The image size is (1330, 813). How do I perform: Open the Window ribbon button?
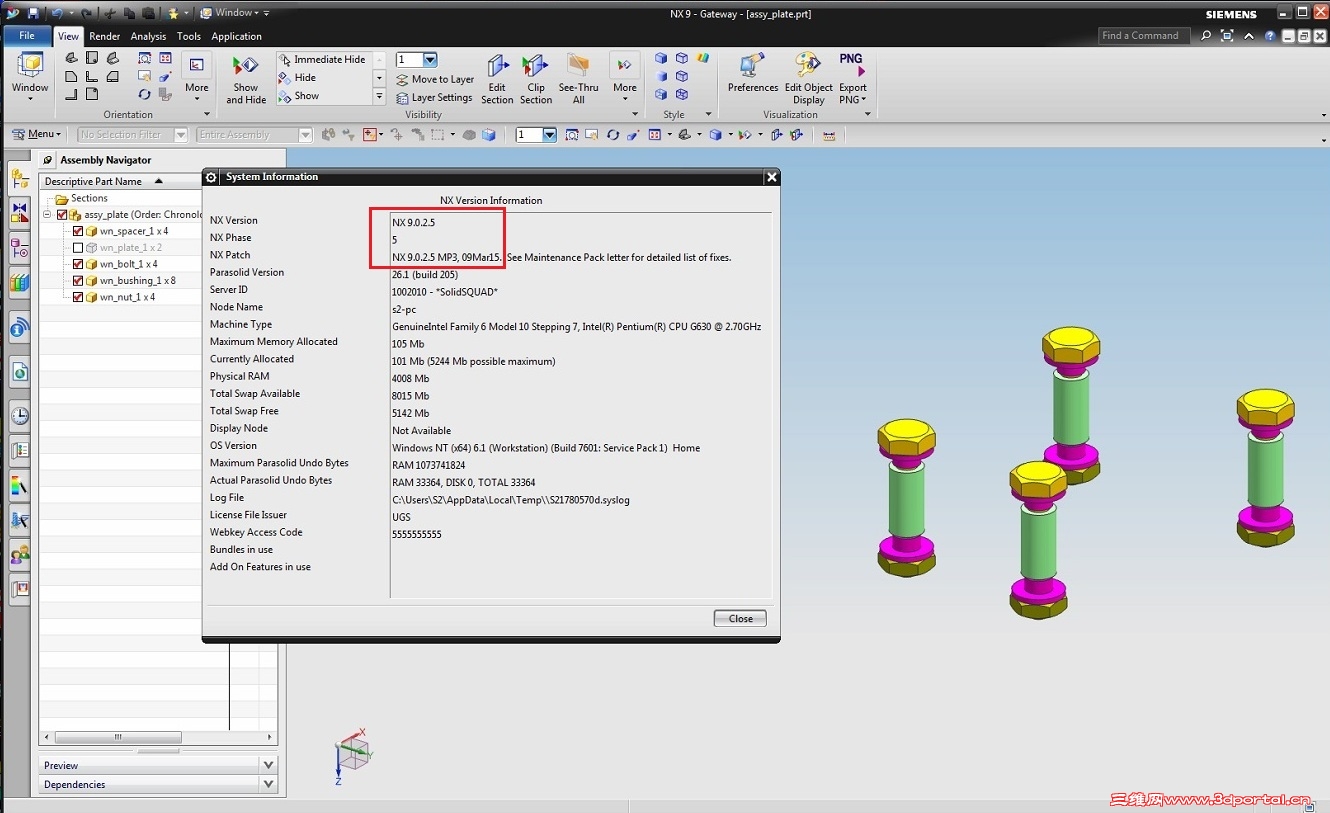pos(30,76)
